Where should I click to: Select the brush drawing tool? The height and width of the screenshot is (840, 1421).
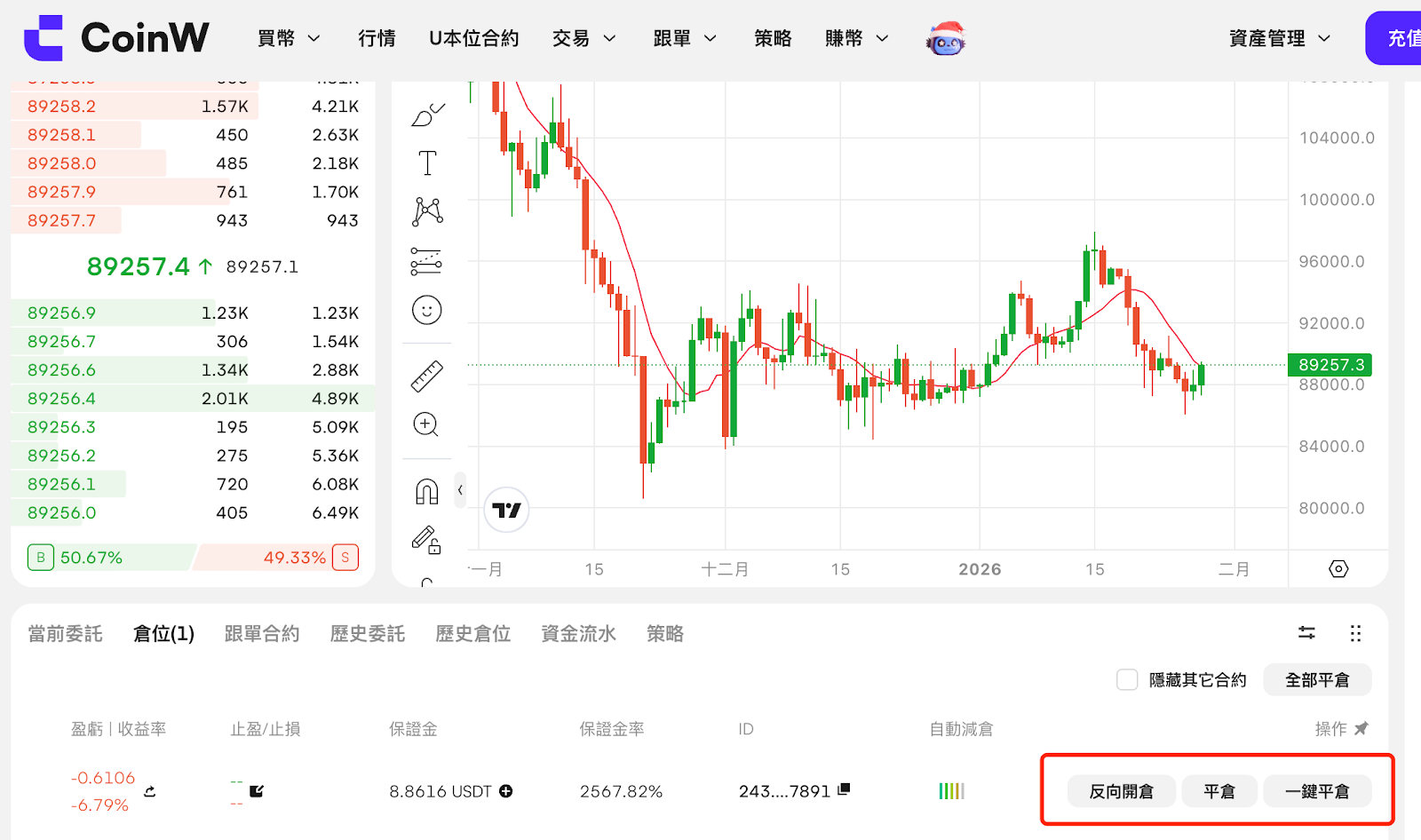pyautogui.click(x=427, y=115)
